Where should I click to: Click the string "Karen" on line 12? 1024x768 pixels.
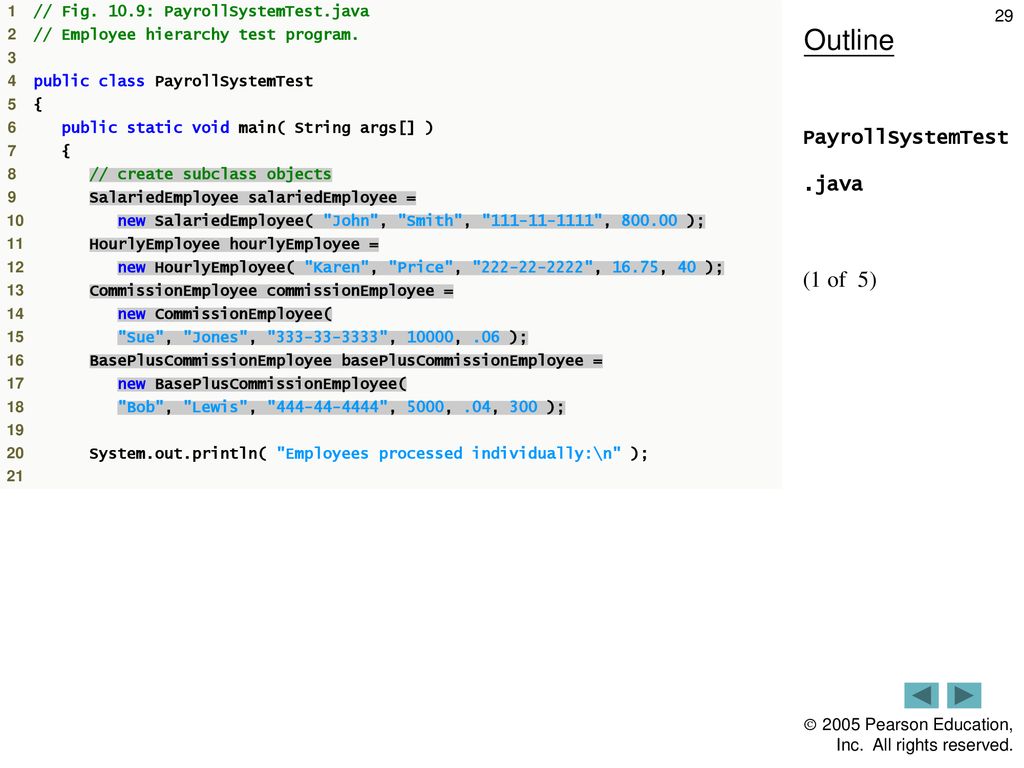pos(336,267)
